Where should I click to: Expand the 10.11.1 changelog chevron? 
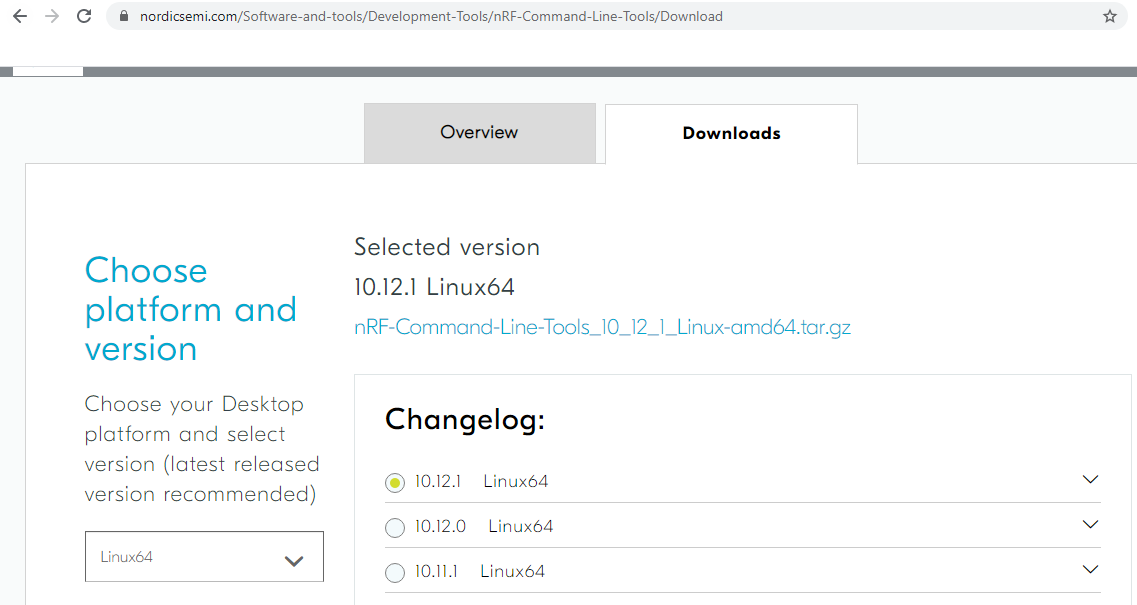pos(1090,570)
